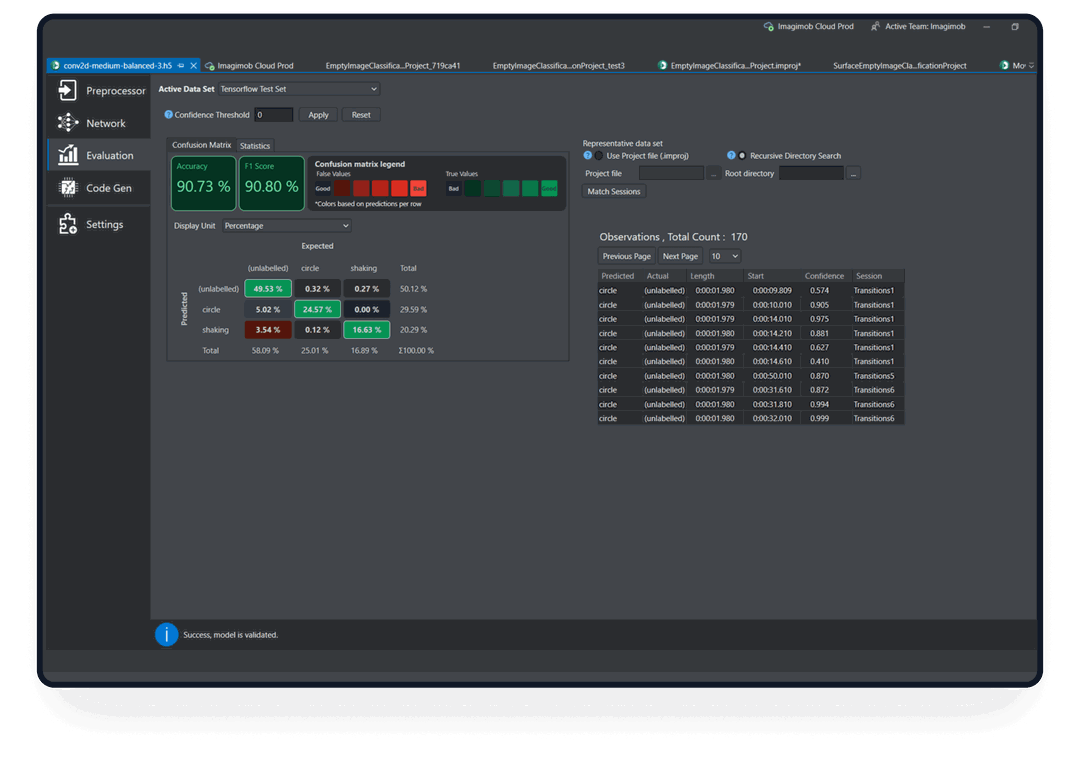Switch to the Statistics tab

[255, 146]
